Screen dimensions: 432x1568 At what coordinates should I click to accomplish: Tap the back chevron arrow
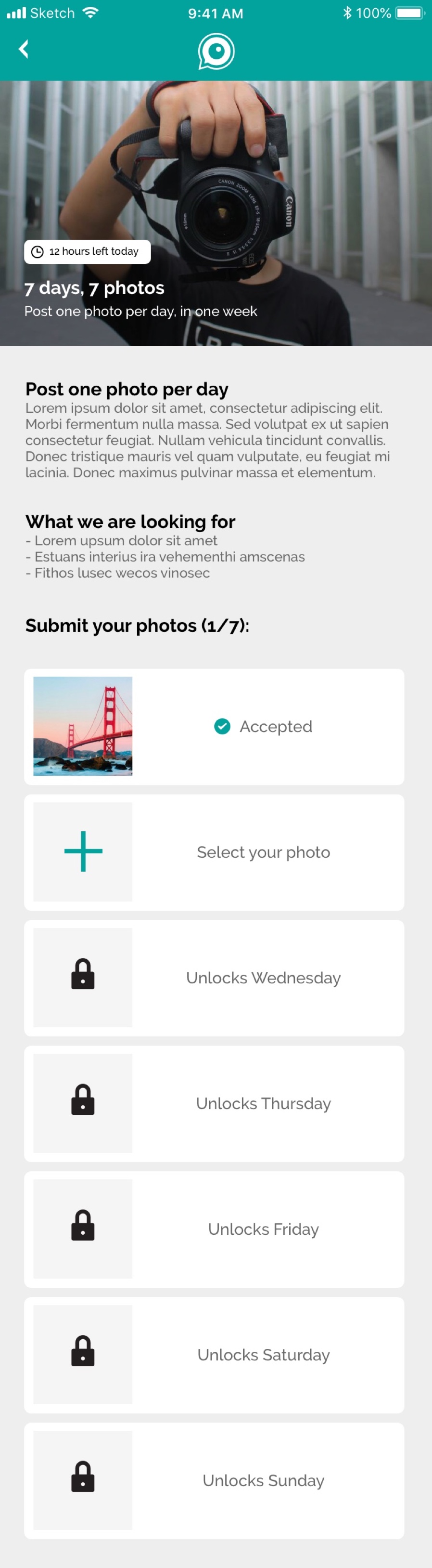[24, 49]
